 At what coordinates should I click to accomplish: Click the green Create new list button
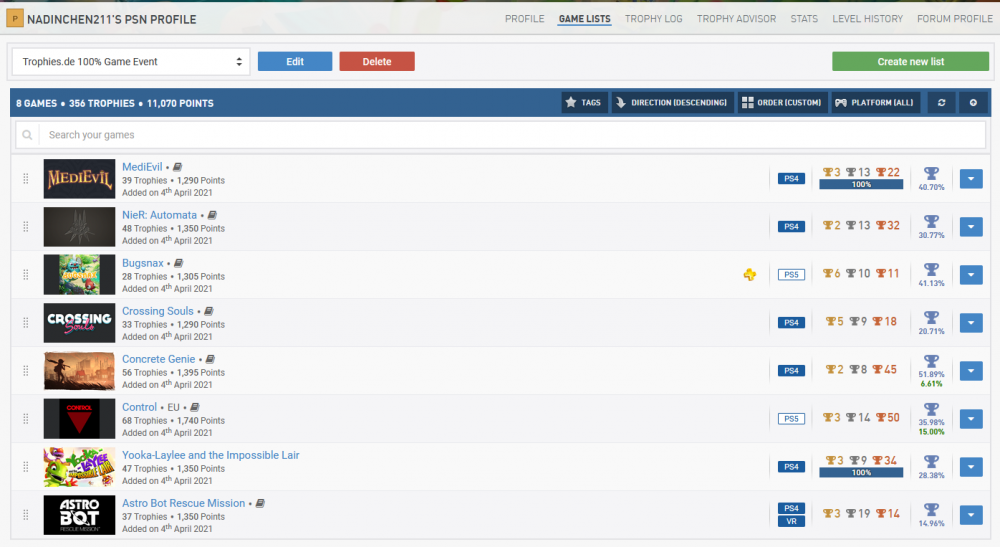[910, 62]
